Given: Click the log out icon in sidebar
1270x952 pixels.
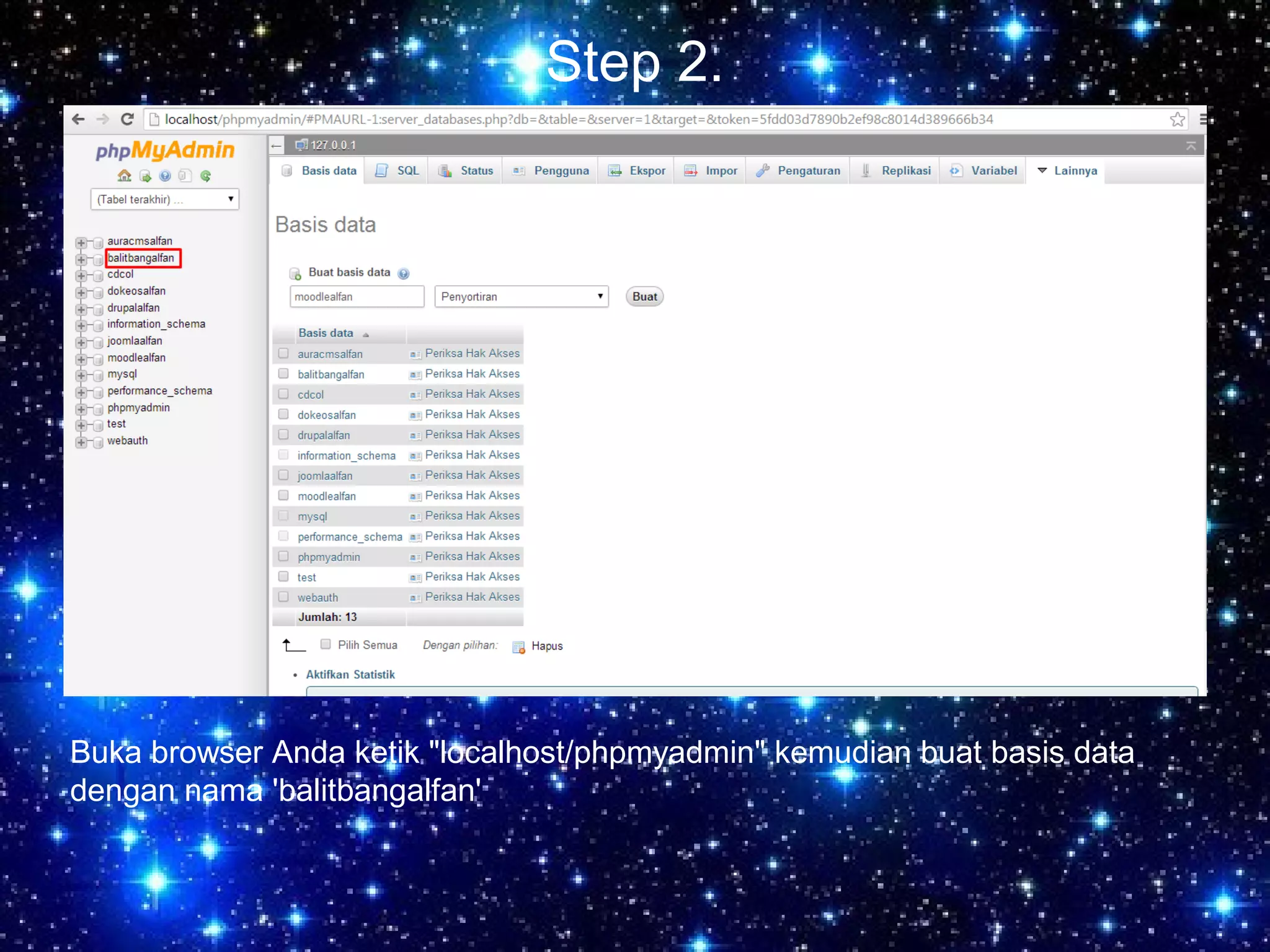Looking at the screenshot, I should [145, 176].
